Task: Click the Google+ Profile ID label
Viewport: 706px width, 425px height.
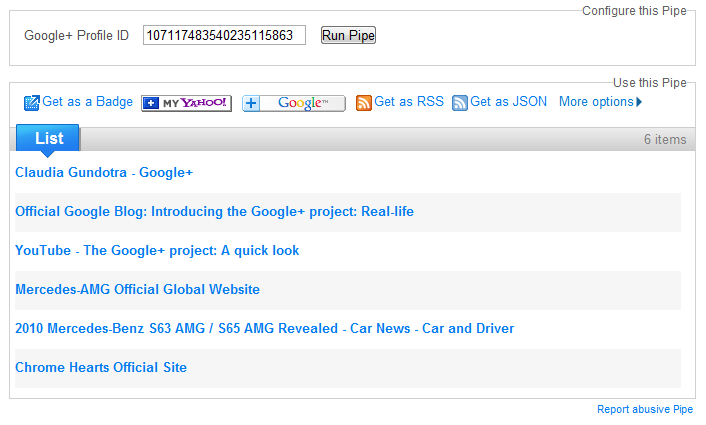Action: 77,36
